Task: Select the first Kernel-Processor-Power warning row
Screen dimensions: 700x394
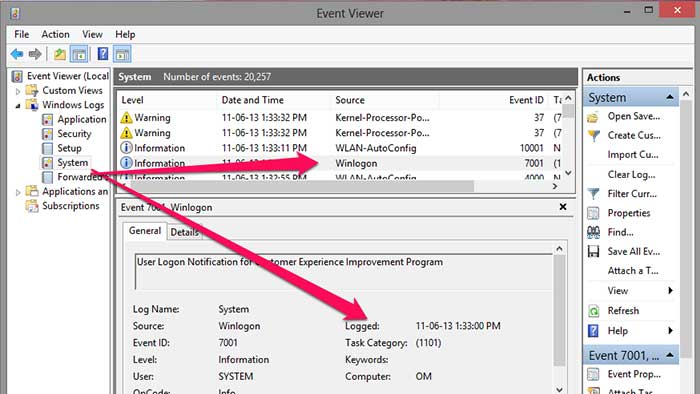Action: pos(340,118)
